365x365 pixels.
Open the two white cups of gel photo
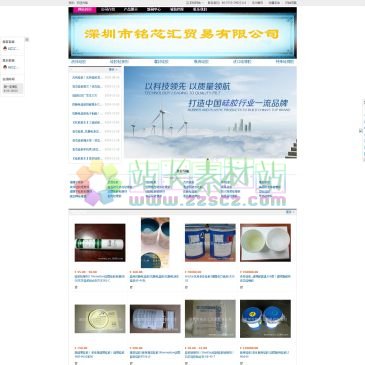tap(265, 243)
